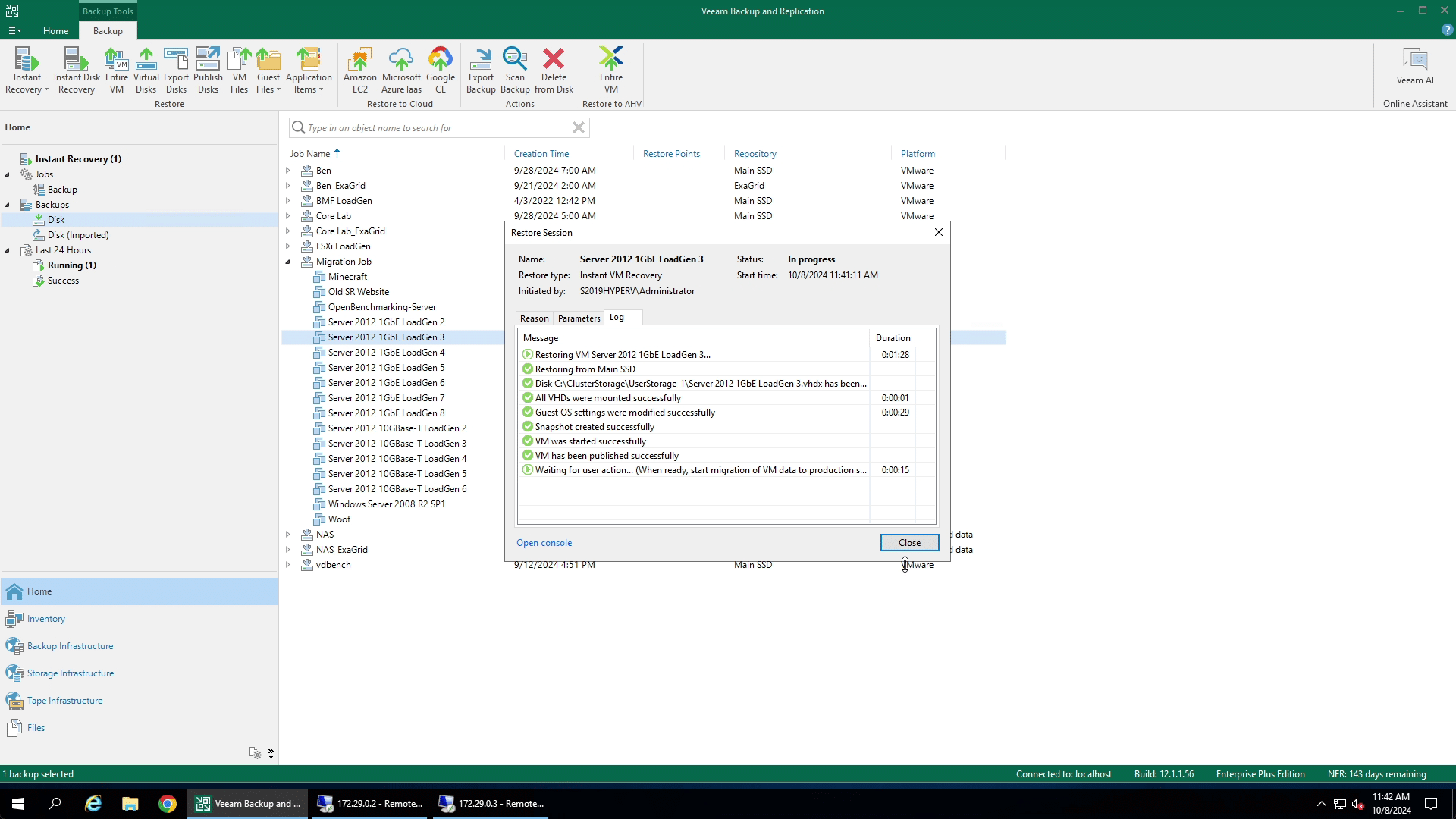Click Close button in Restore Session
1456x819 pixels.
pos(909,543)
